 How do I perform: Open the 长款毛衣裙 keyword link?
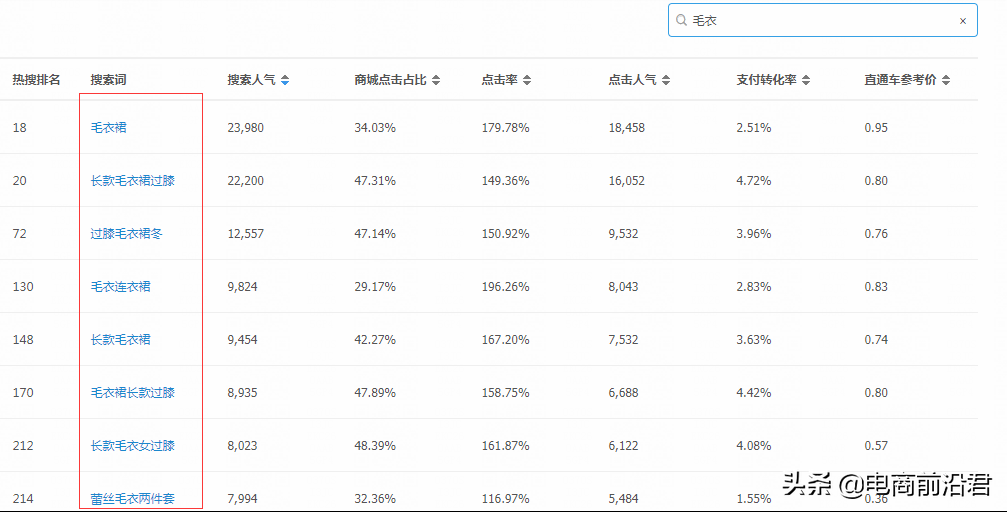(121, 340)
